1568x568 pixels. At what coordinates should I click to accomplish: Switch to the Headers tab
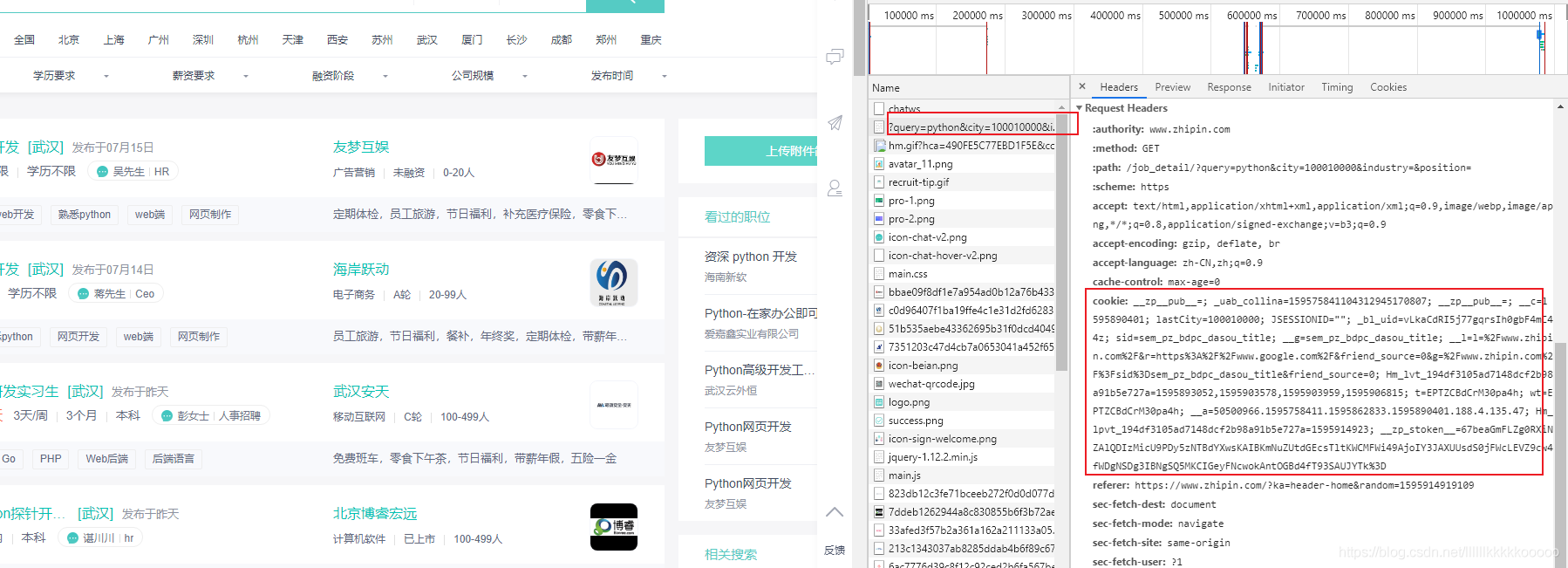click(1119, 87)
